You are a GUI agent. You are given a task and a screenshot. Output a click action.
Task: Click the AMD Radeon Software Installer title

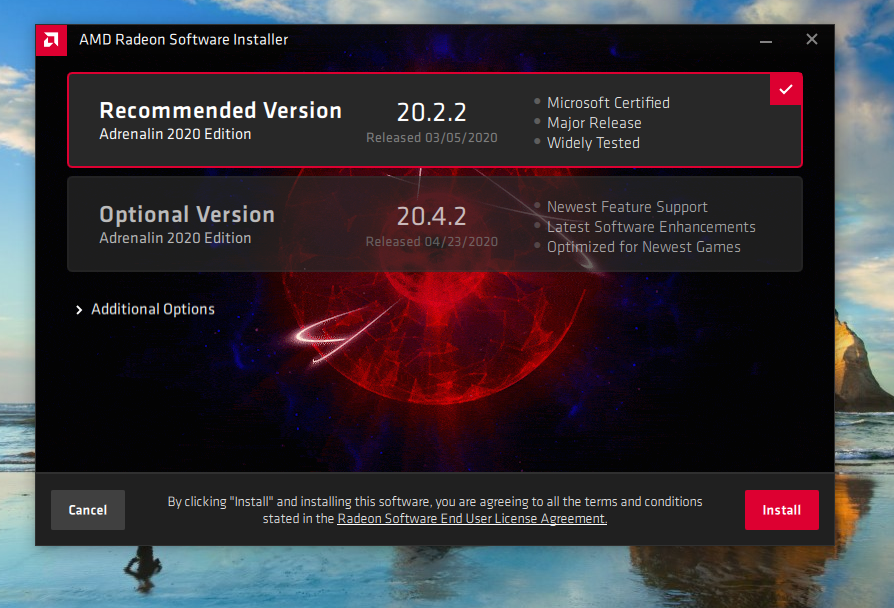pyautogui.click(x=183, y=40)
